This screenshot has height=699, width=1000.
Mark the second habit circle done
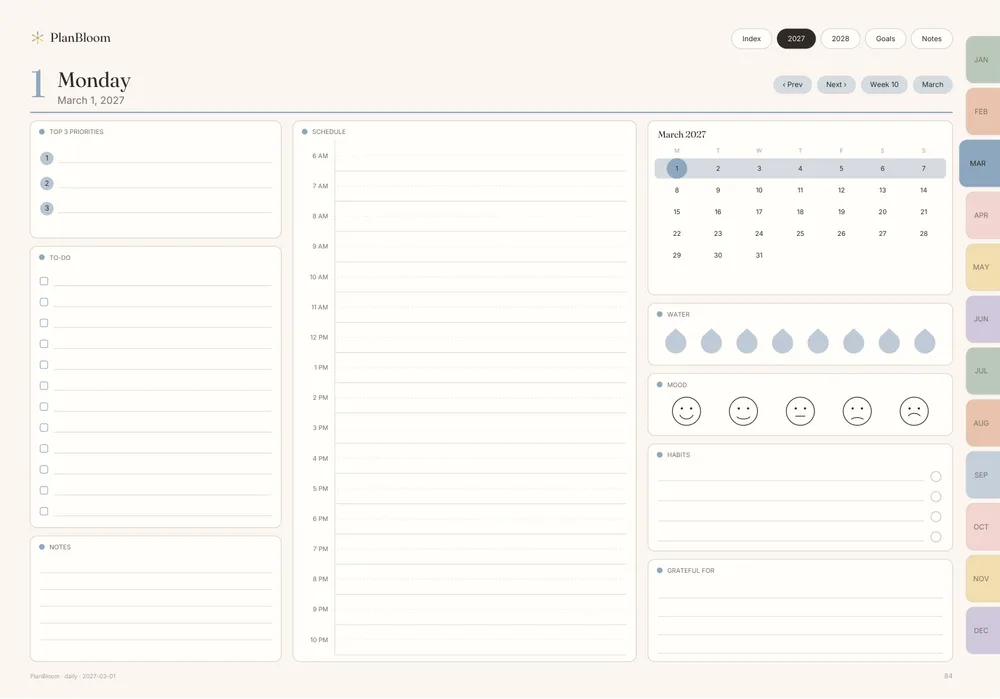936,497
